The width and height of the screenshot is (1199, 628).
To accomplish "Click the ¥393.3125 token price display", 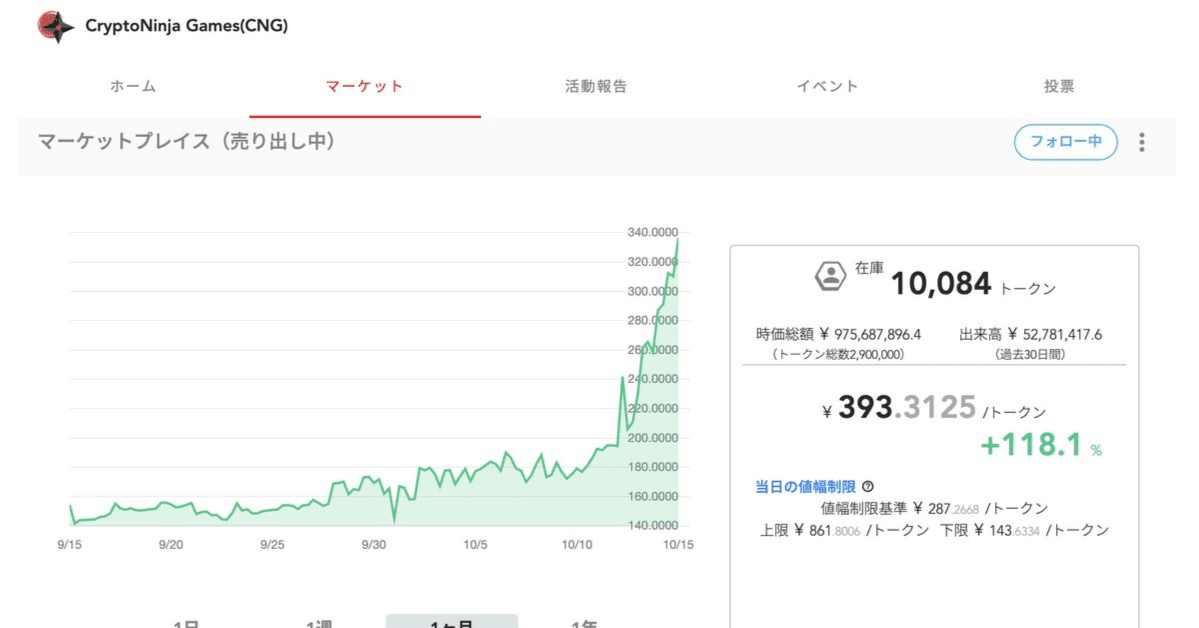I will pyautogui.click(x=900, y=406).
